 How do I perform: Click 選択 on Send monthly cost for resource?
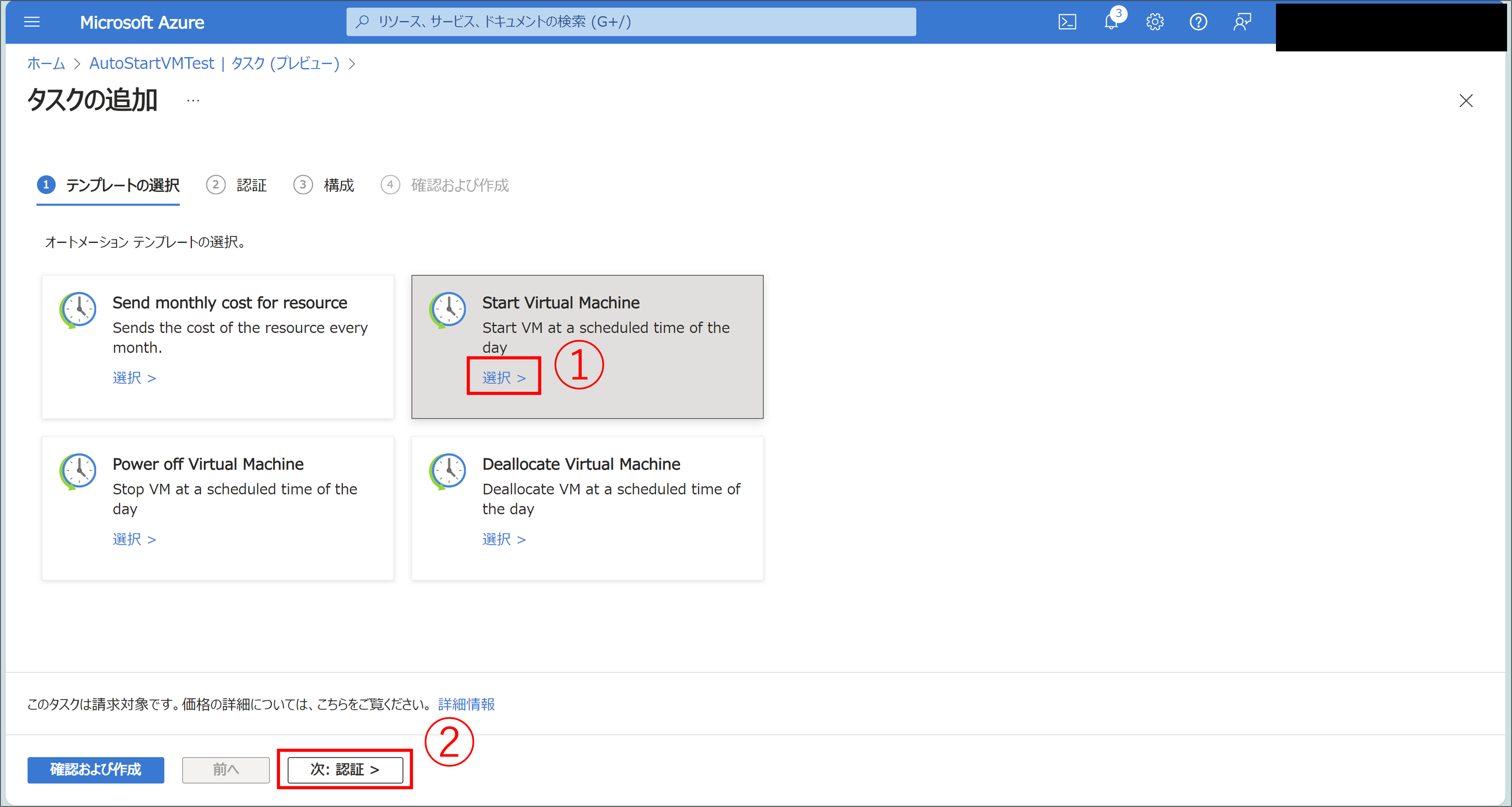(135, 377)
